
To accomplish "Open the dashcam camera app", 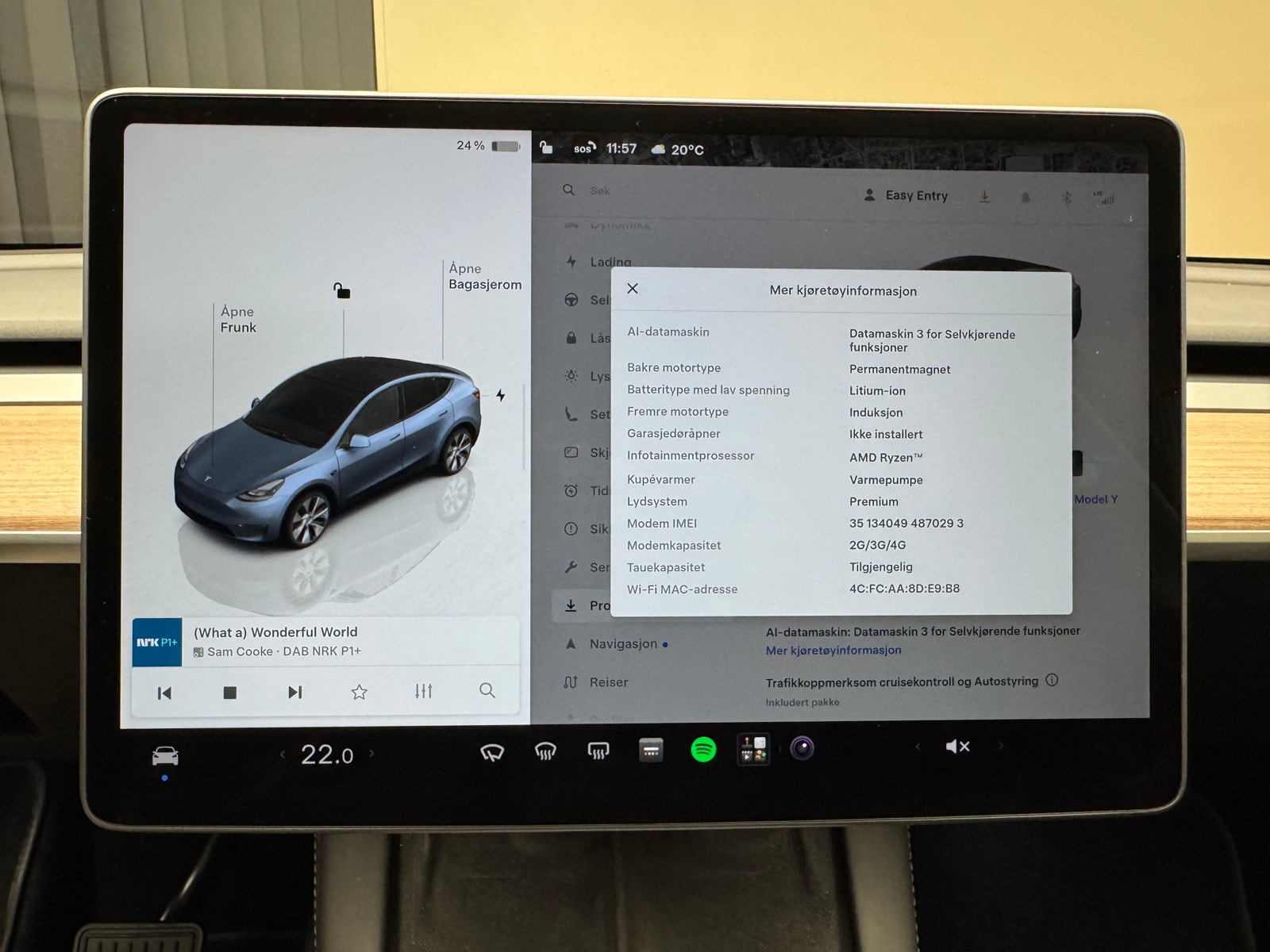I will 802,748.
